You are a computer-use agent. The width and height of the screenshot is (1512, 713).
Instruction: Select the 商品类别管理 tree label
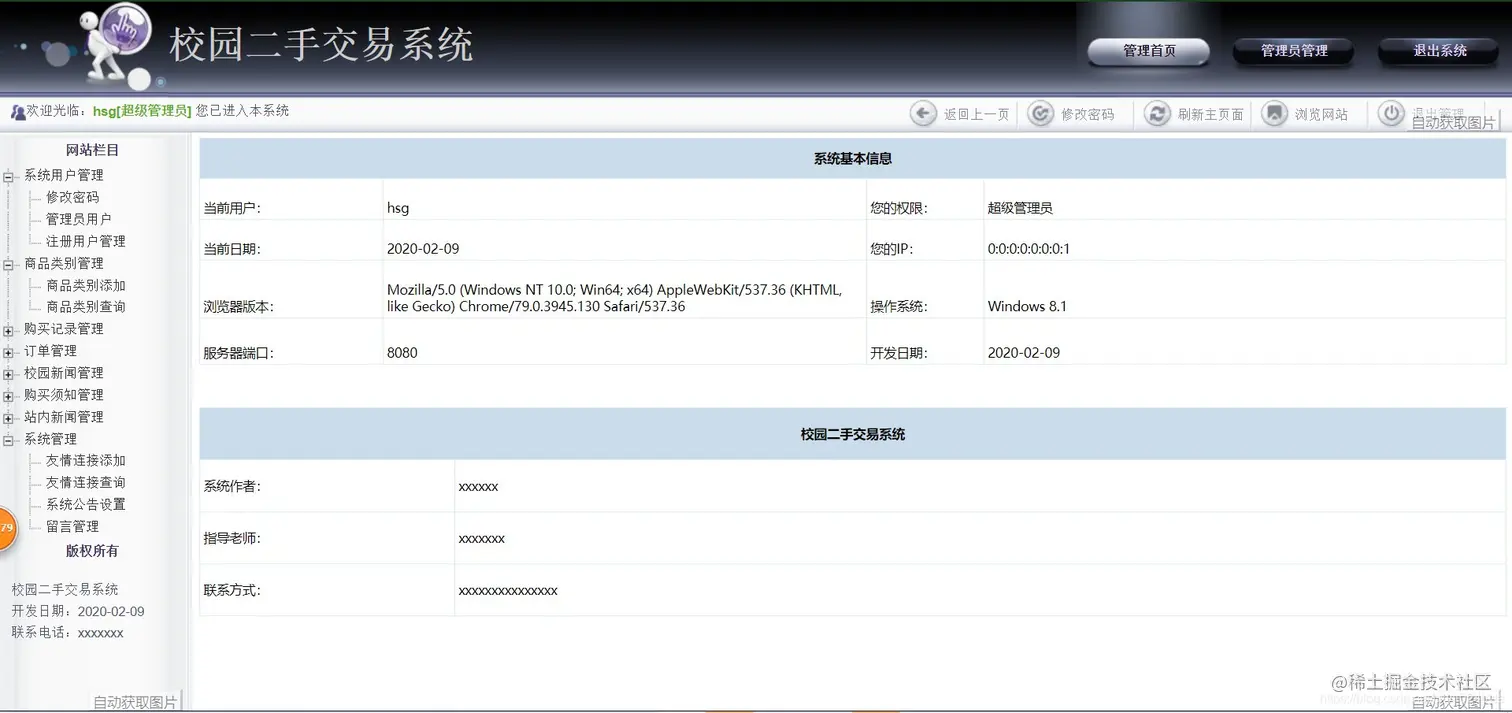64,263
